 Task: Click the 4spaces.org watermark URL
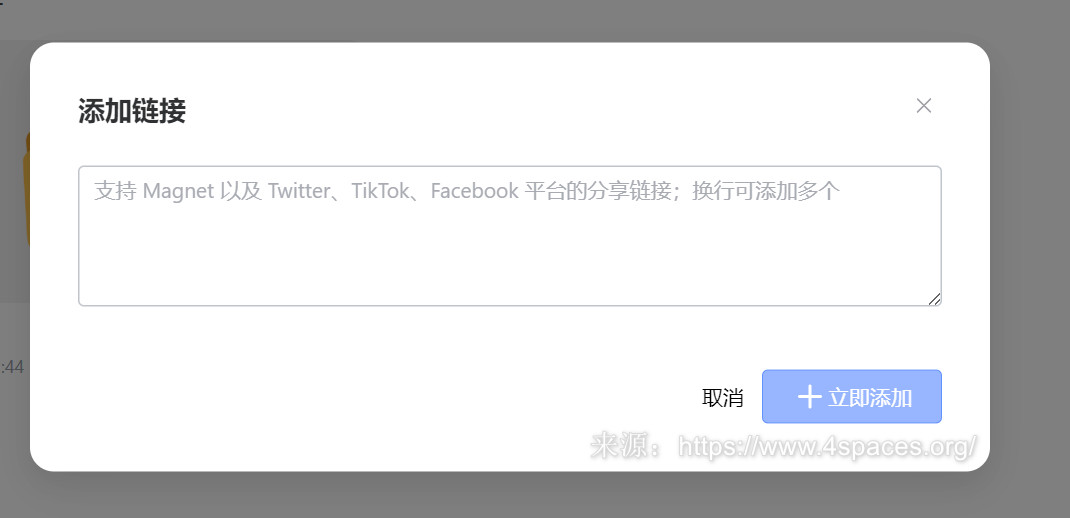point(828,446)
